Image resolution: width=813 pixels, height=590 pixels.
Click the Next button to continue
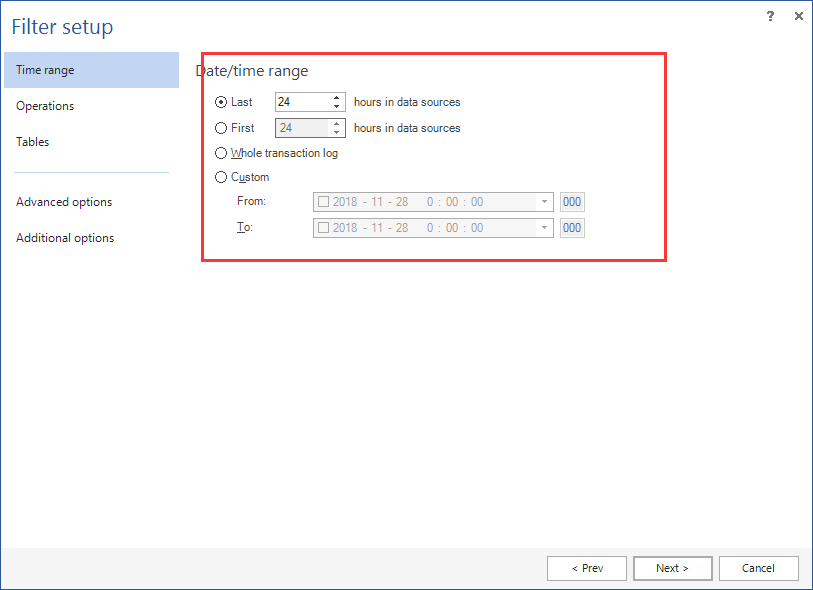[x=672, y=568]
